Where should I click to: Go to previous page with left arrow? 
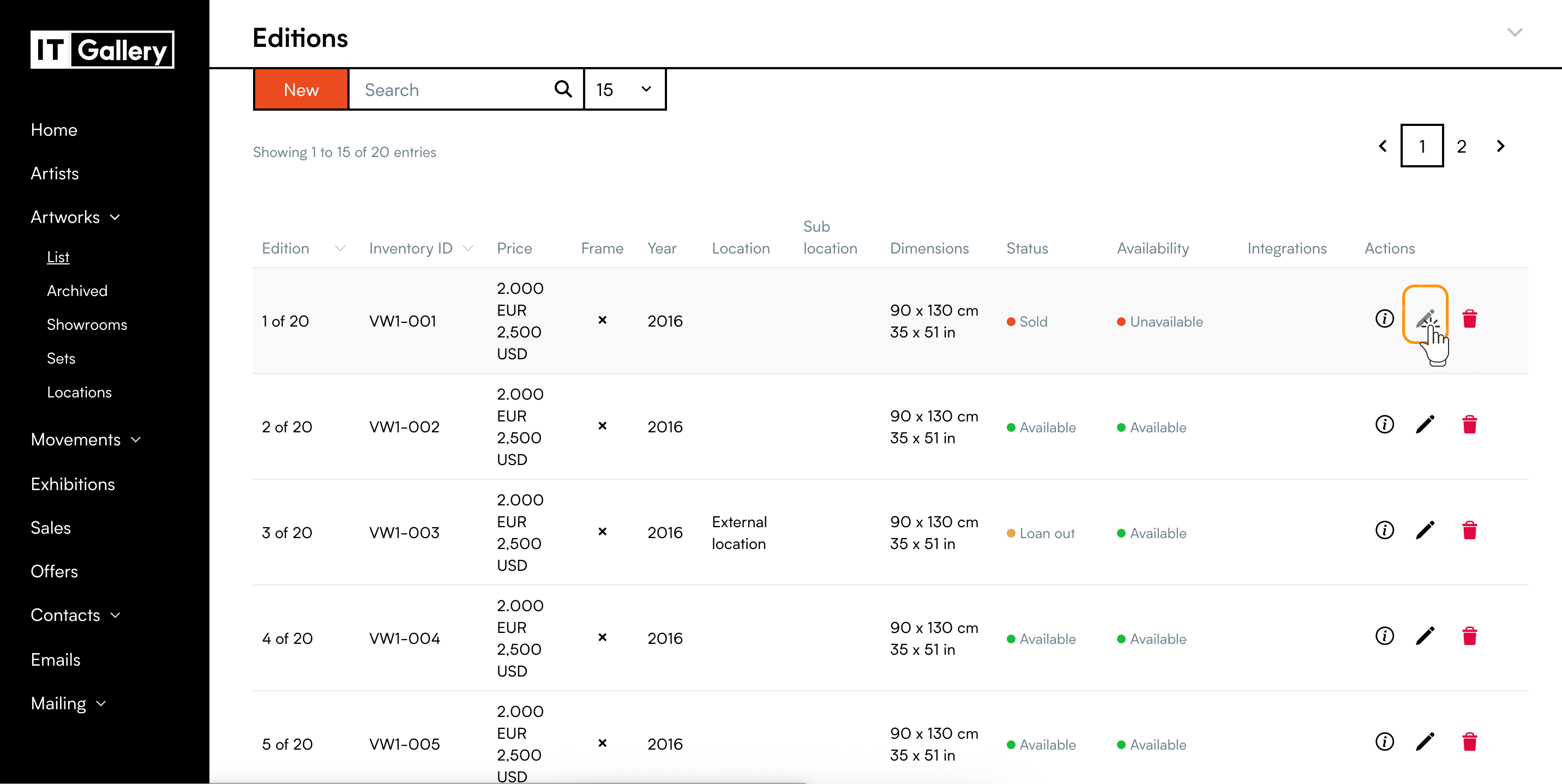1383,146
